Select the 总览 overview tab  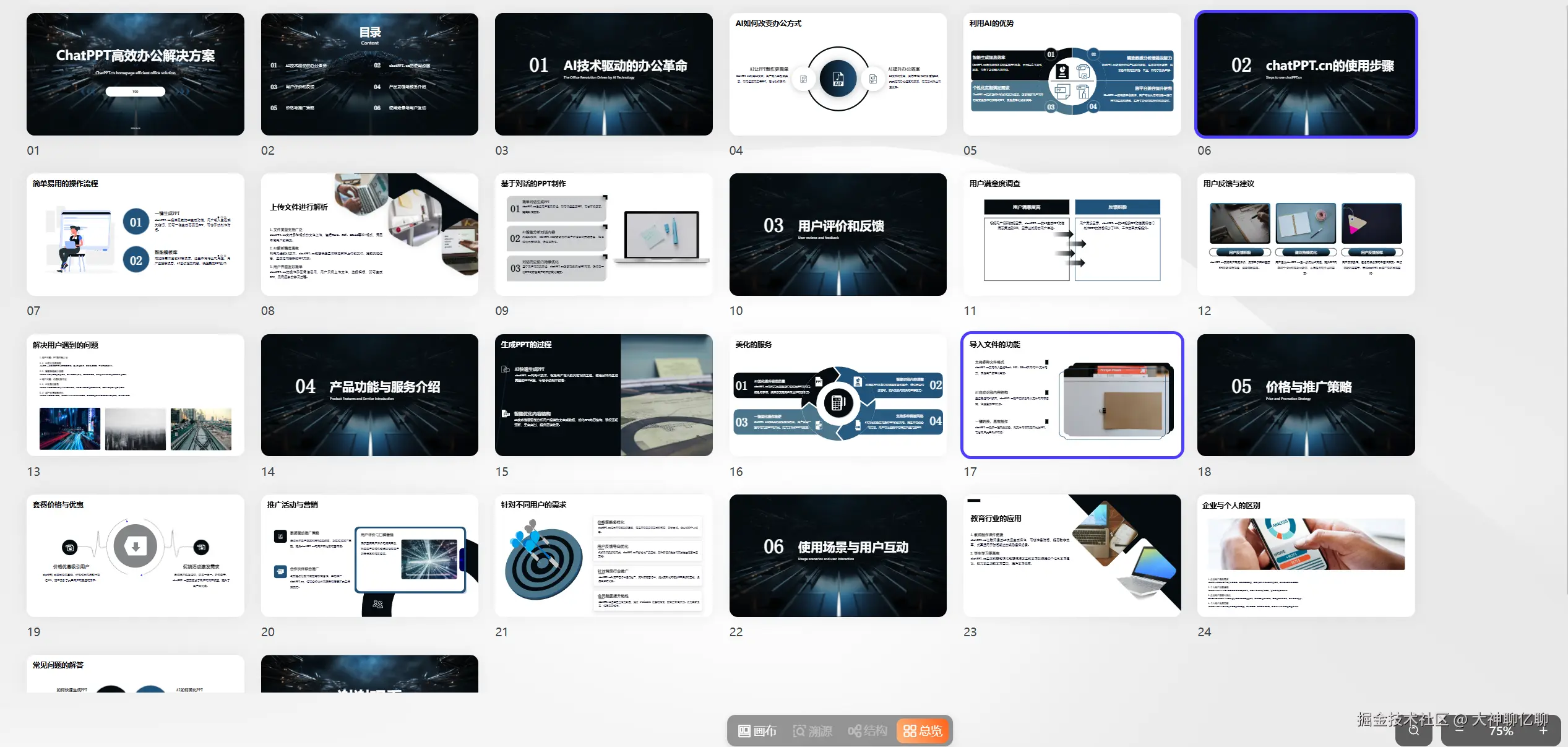(923, 731)
